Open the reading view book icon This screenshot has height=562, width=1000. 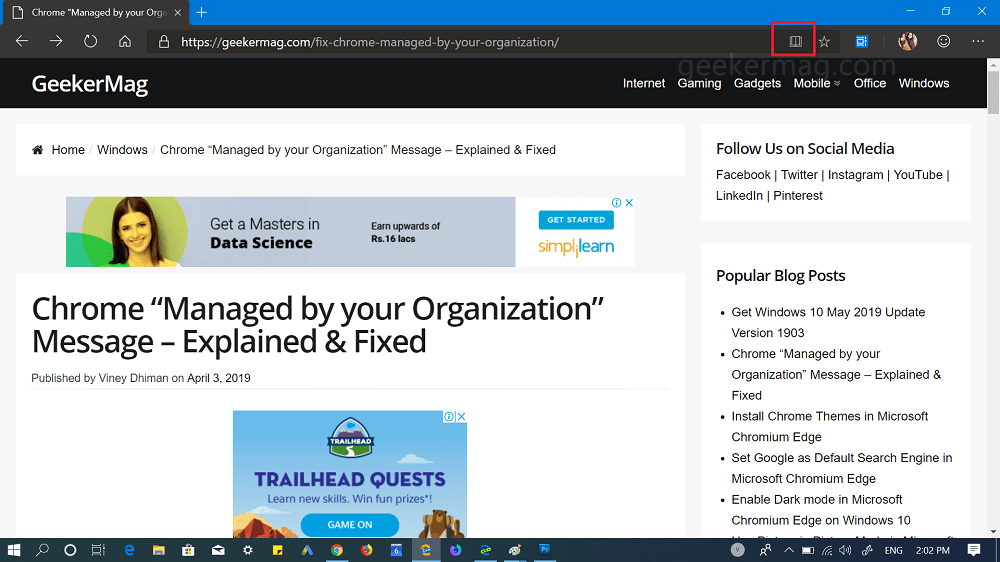pyautogui.click(x=795, y=41)
